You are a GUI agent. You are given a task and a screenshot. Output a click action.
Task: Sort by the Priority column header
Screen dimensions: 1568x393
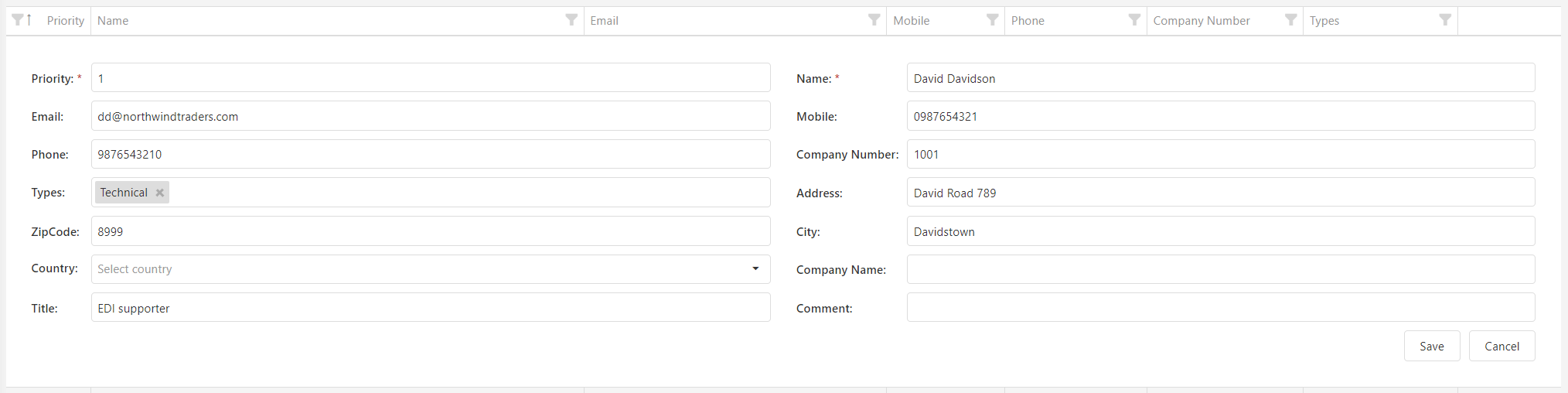coord(65,21)
